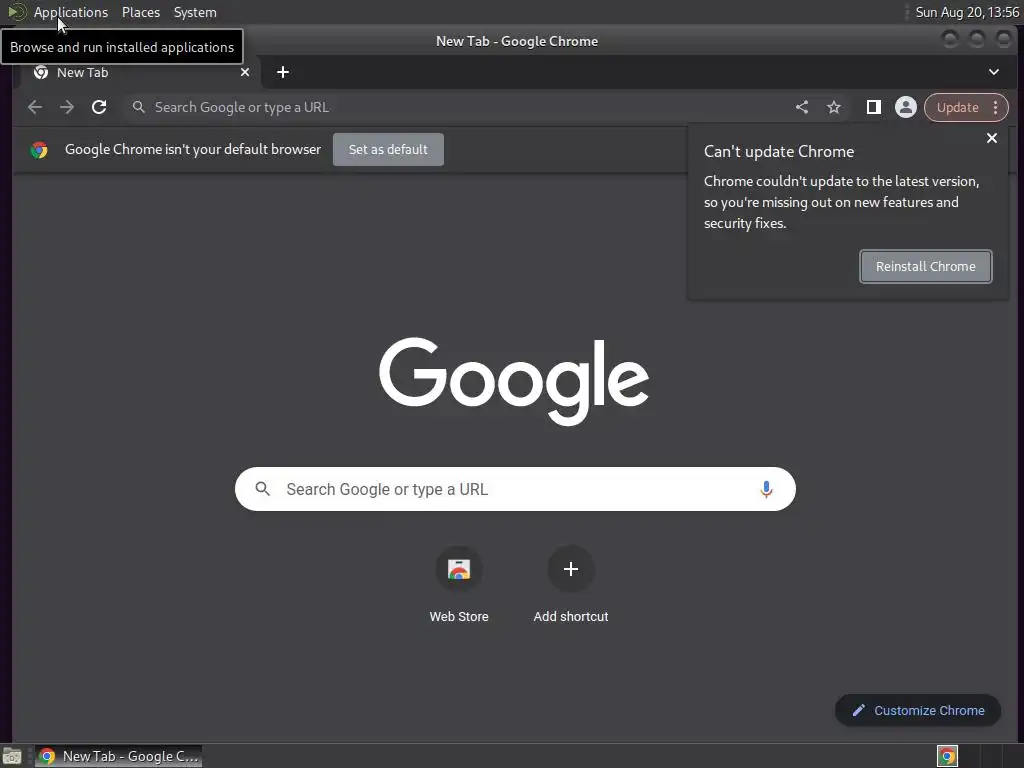Dismiss the Can't update Chrome popup
Screen dimensions: 1024x768
click(x=991, y=138)
